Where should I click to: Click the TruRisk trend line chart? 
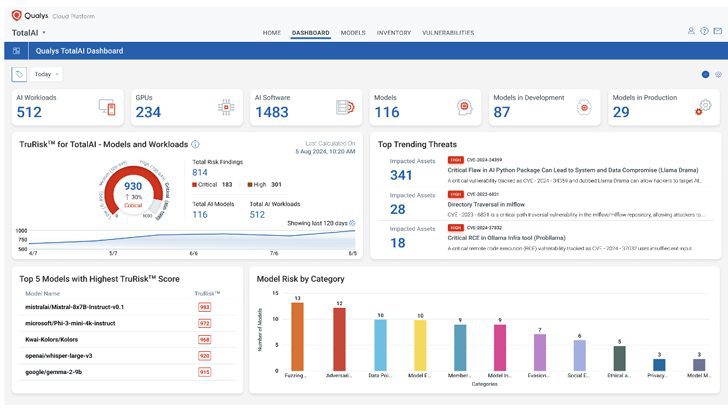192,239
